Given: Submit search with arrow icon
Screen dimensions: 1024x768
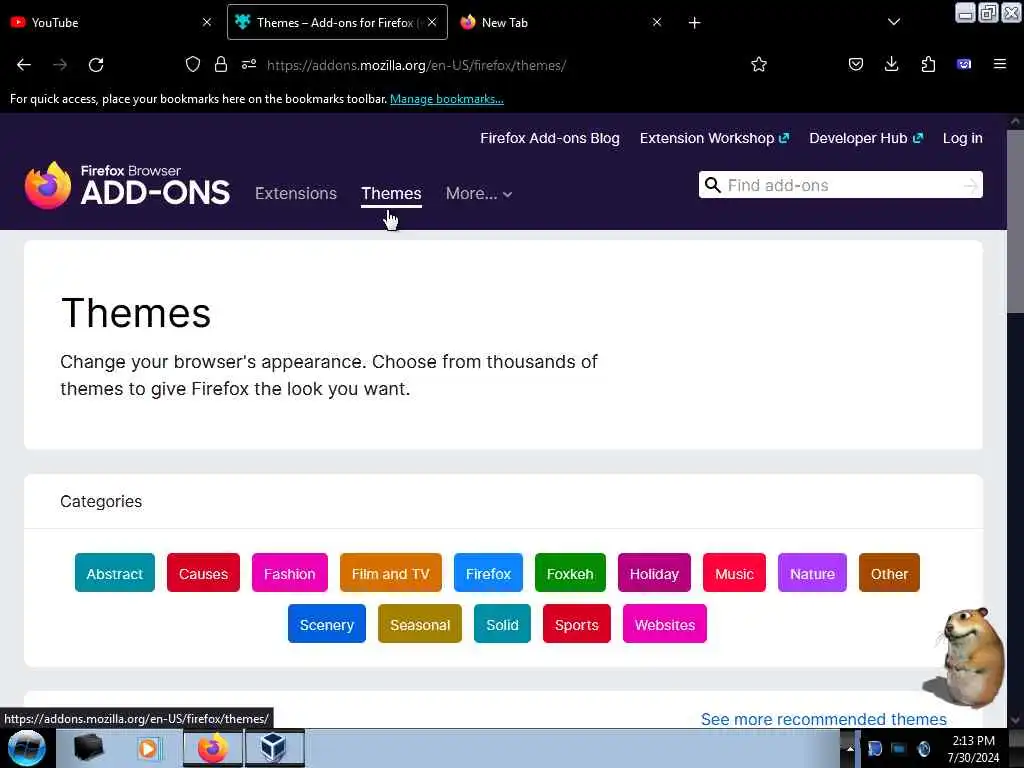Looking at the screenshot, I should click(x=970, y=185).
